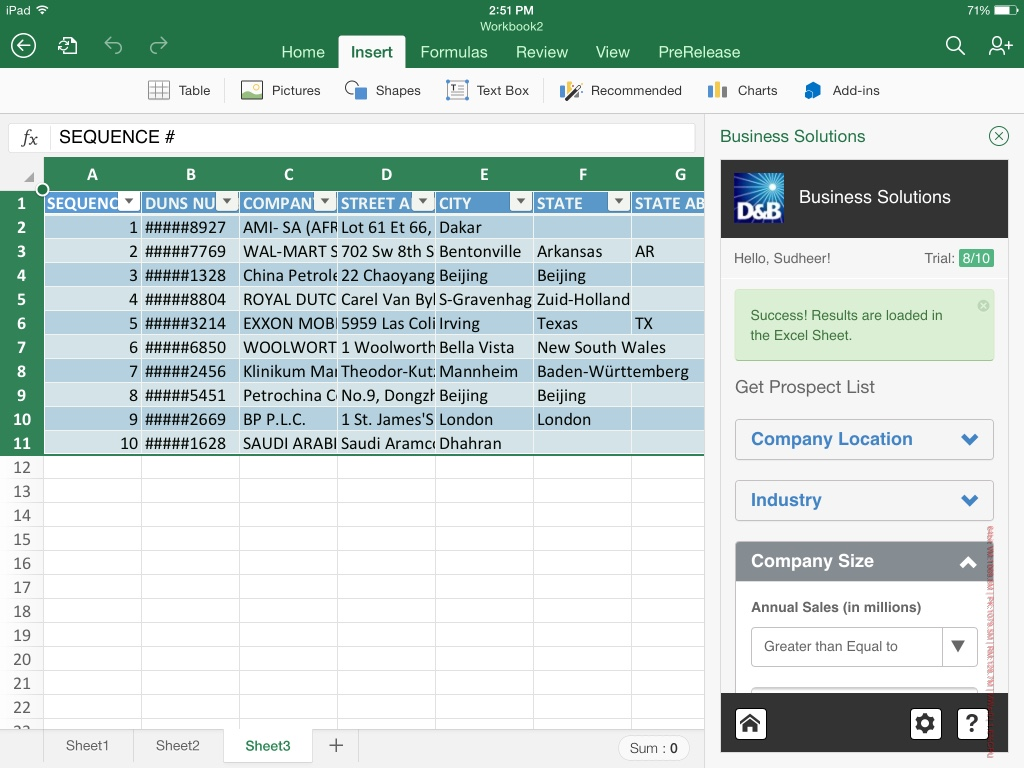Select the Zuid-Holland state cell
Screen dimensions: 1024x768
[x=583, y=300]
